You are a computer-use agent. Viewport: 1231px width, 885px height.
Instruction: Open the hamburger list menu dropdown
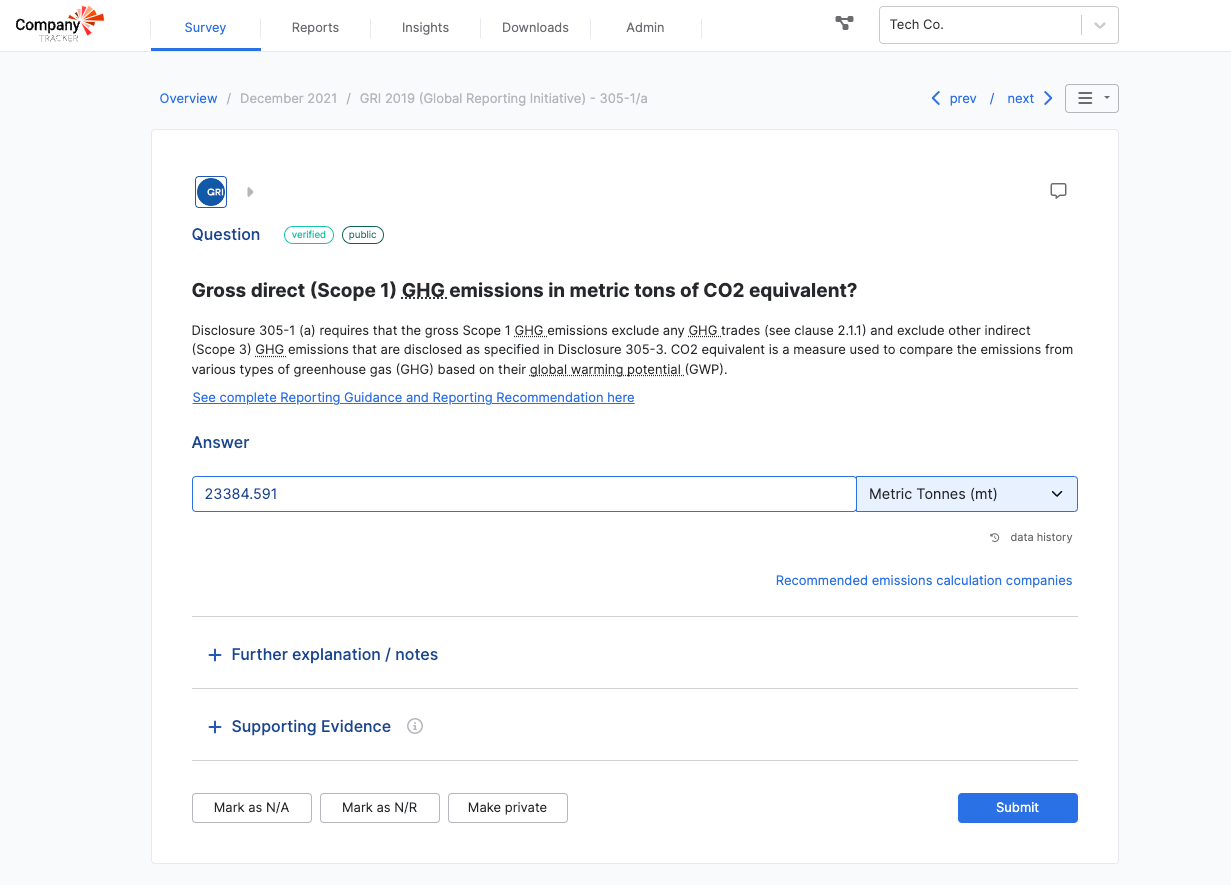point(1091,98)
